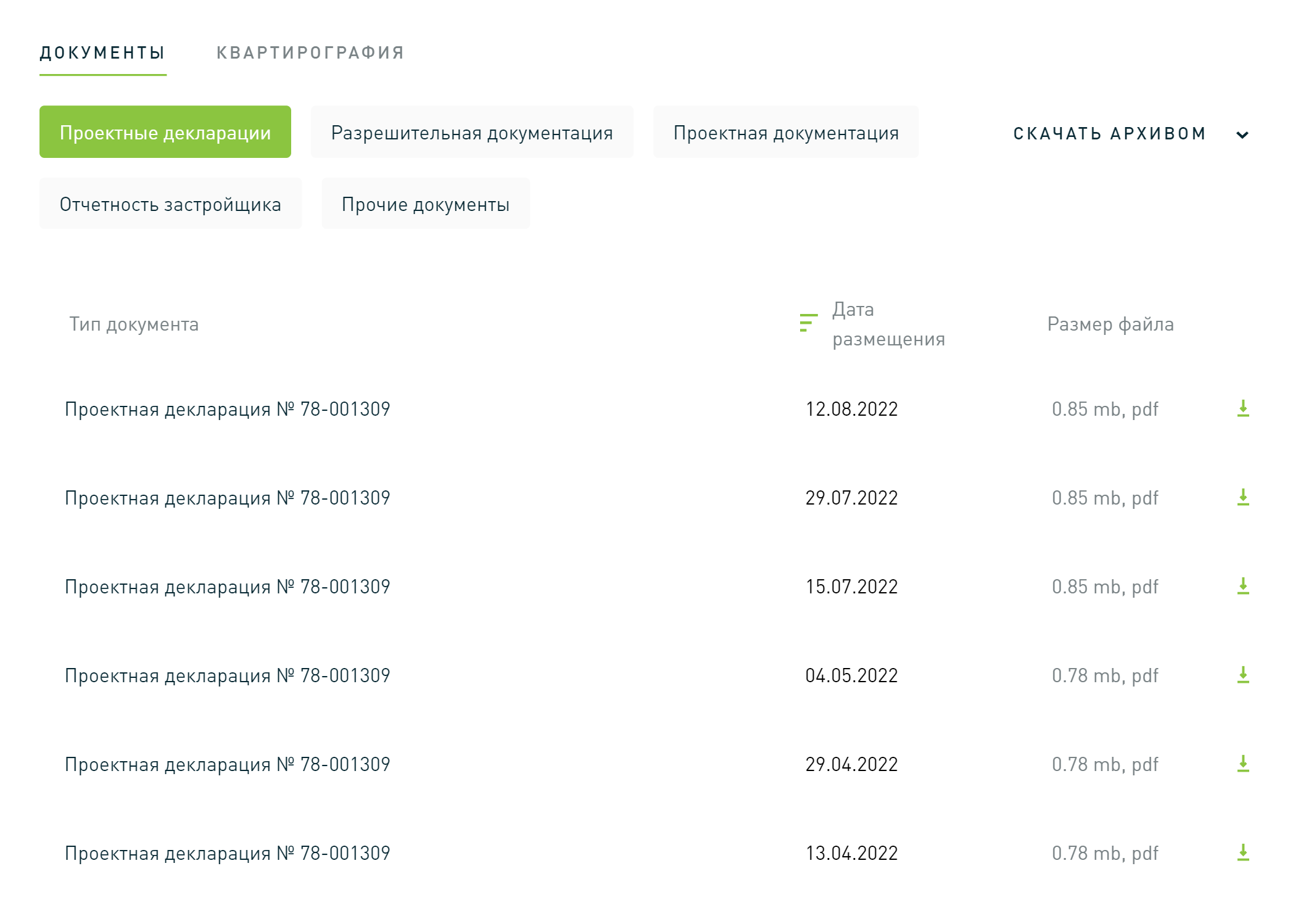The image size is (1293, 924).
Task: Expand the Скачать архивом chevron
Action: 1242,134
